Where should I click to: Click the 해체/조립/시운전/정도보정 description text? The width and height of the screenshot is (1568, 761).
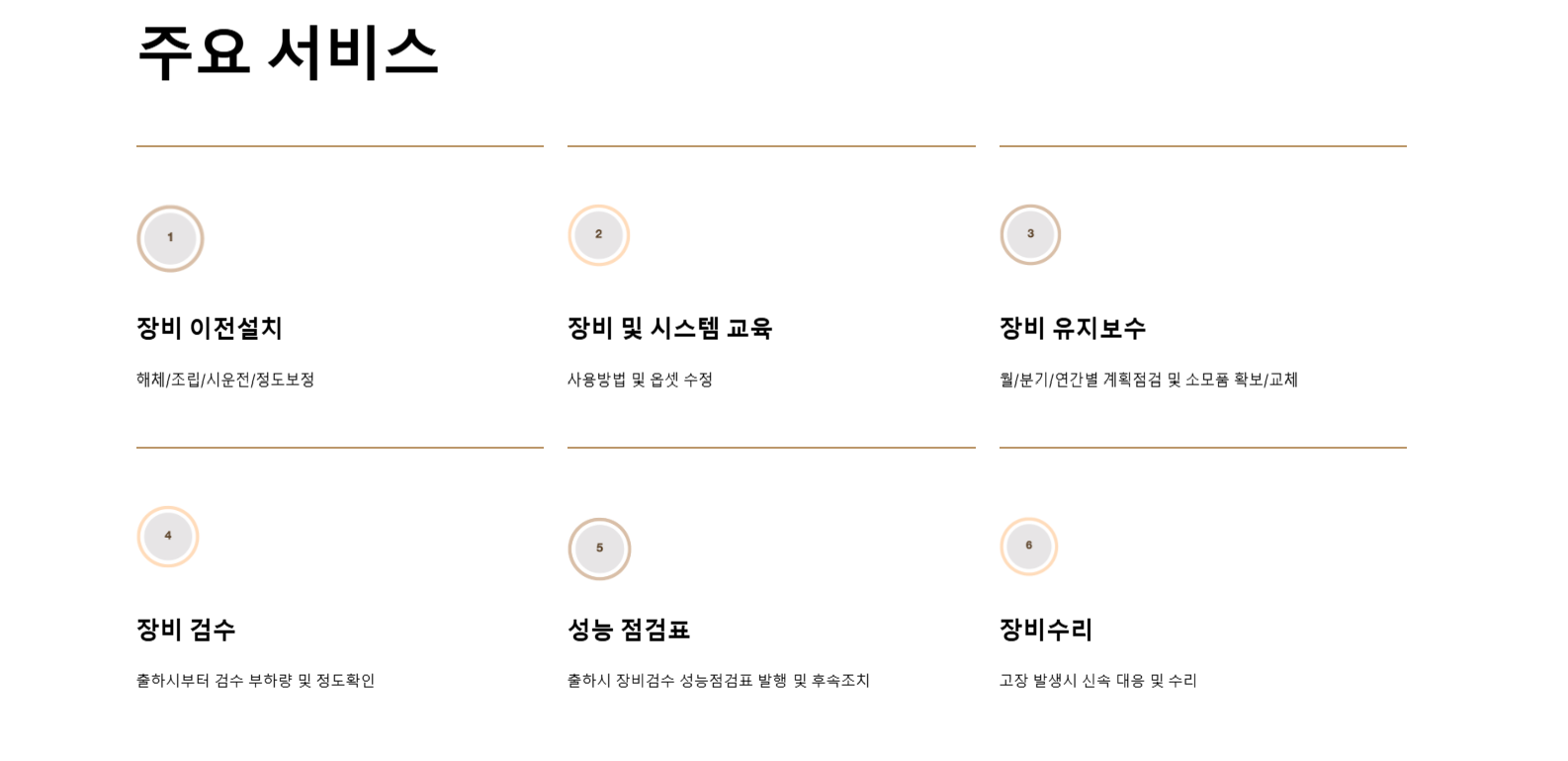225,380
